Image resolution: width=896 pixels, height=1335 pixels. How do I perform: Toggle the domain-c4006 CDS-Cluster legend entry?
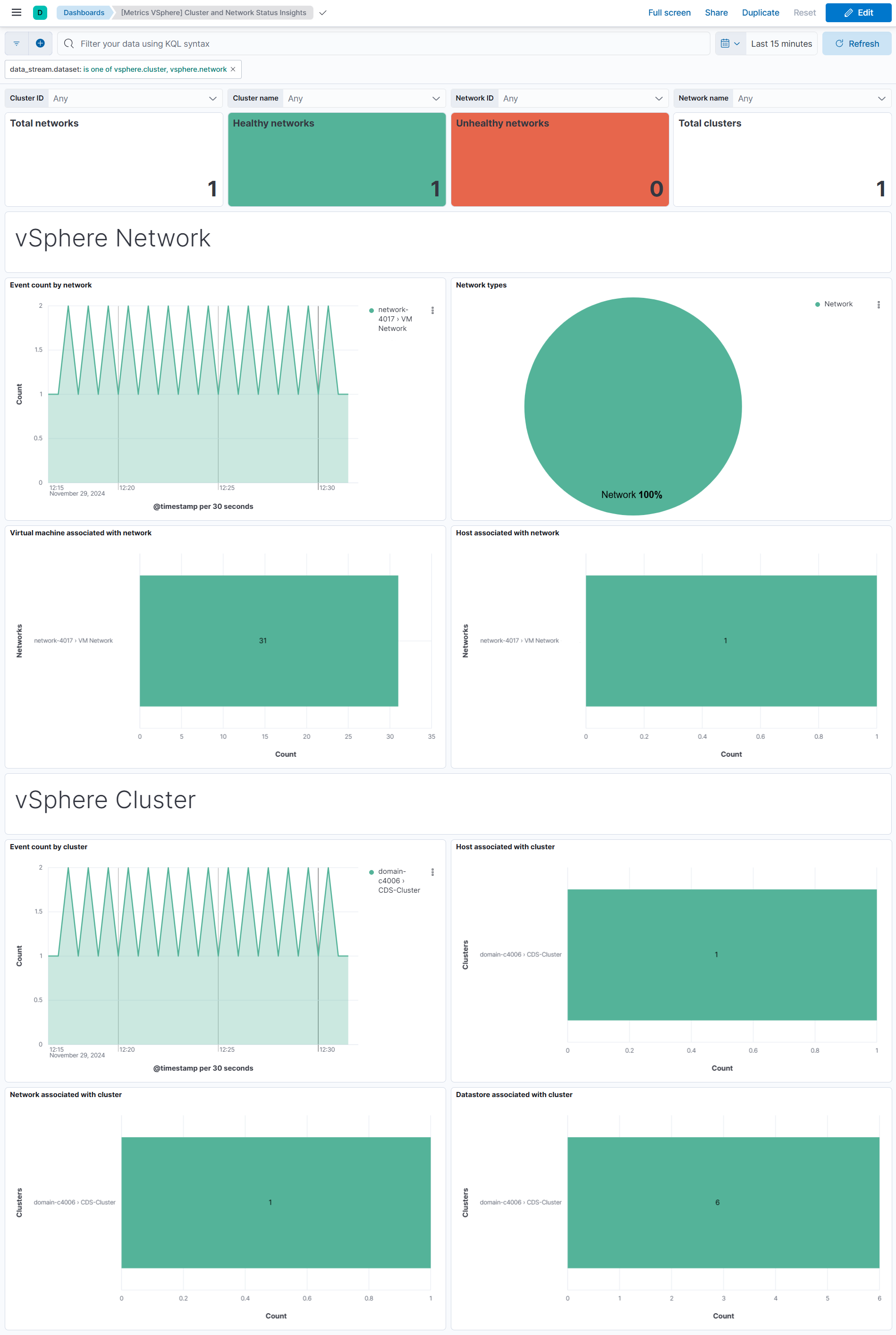398,881
